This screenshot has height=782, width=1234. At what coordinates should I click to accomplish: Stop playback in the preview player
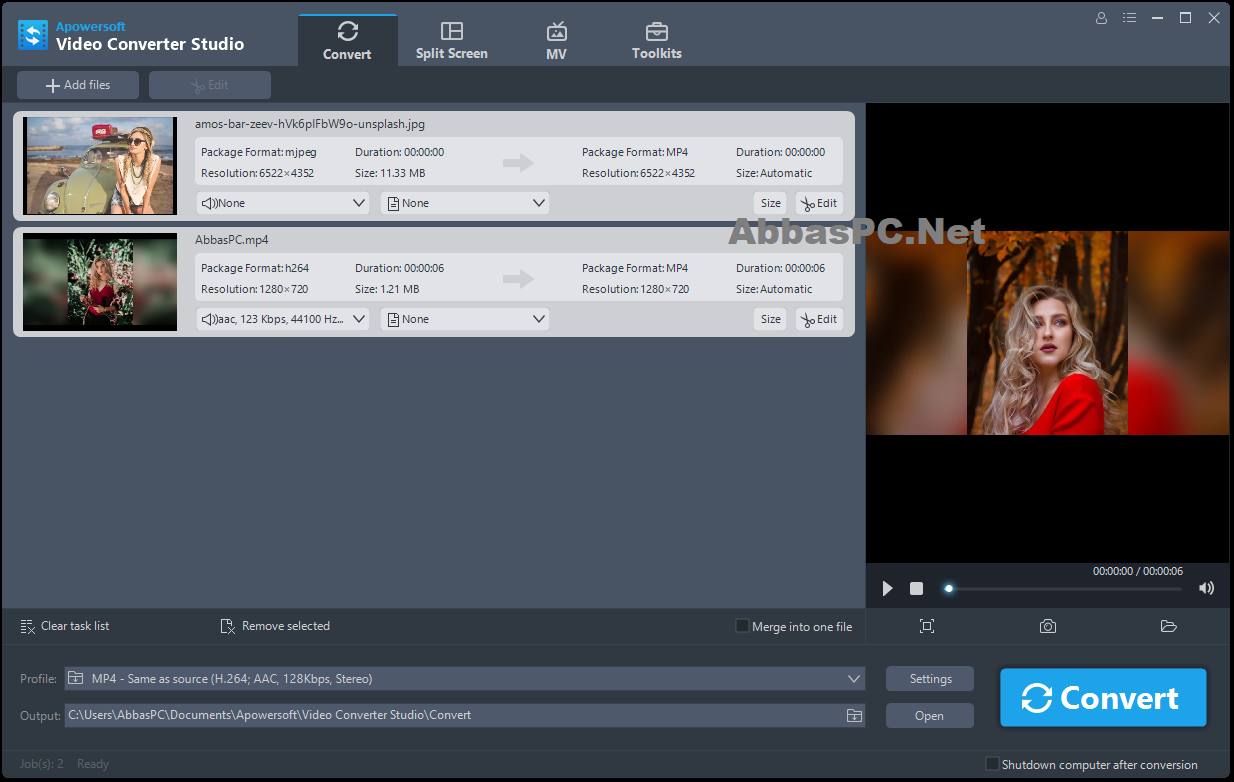tap(916, 588)
